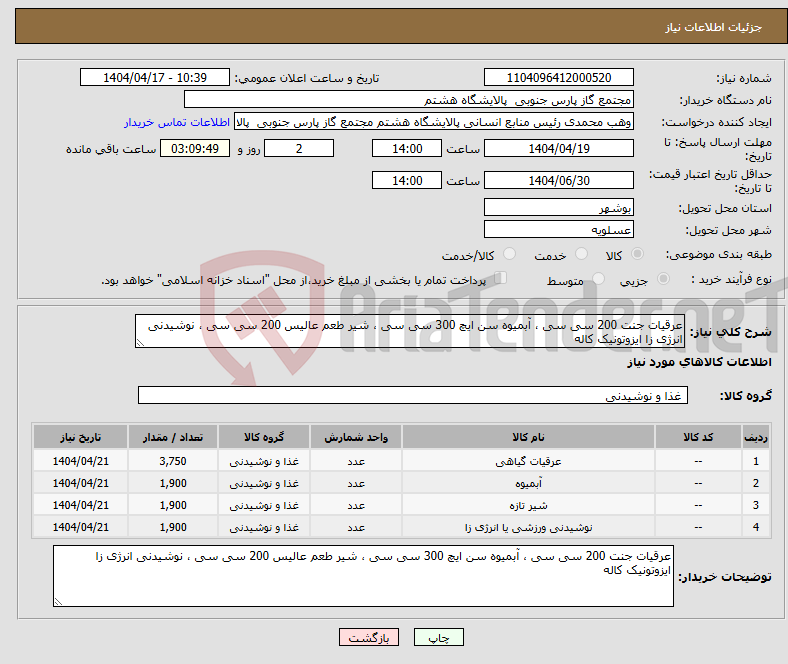Click row number 4 in items table
Image resolution: width=788 pixels, height=664 pixels.
click(755, 527)
